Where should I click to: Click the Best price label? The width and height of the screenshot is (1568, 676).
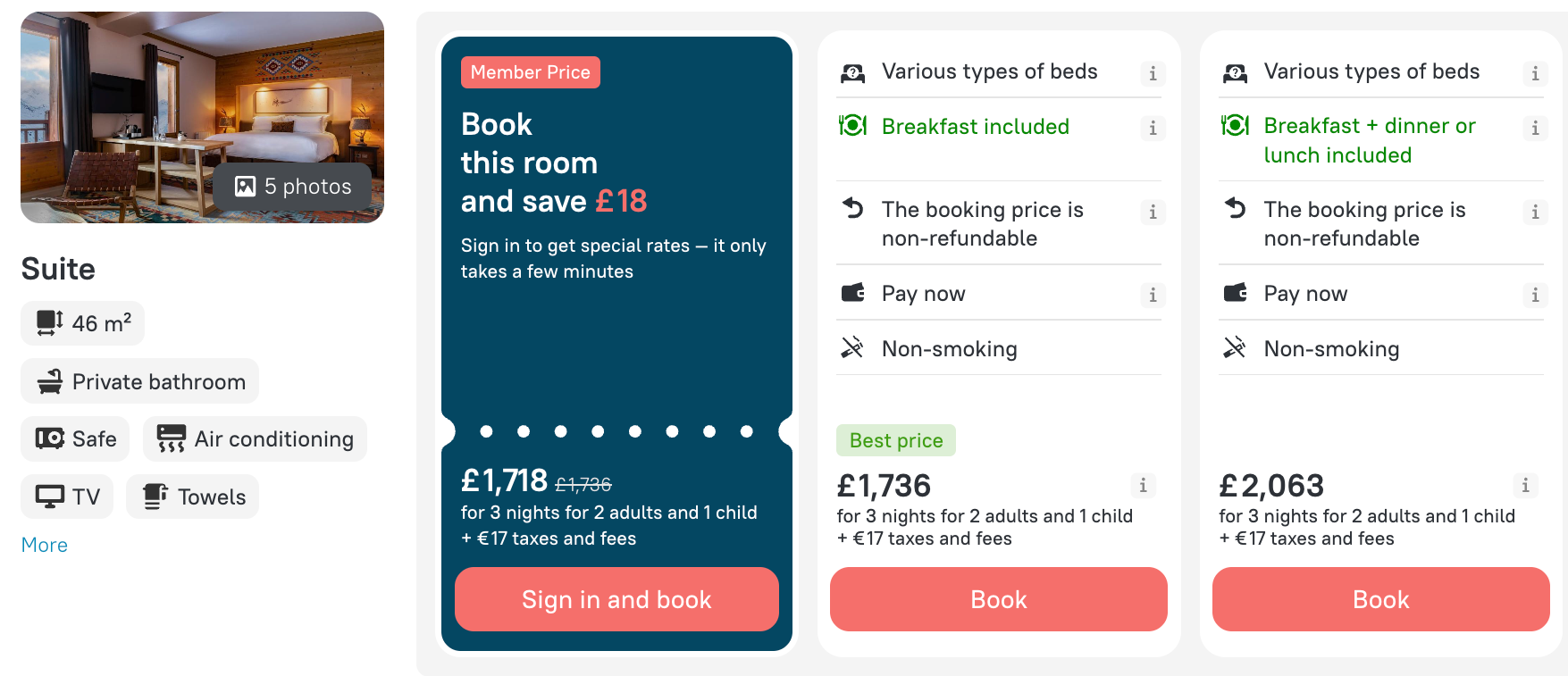[x=896, y=440]
